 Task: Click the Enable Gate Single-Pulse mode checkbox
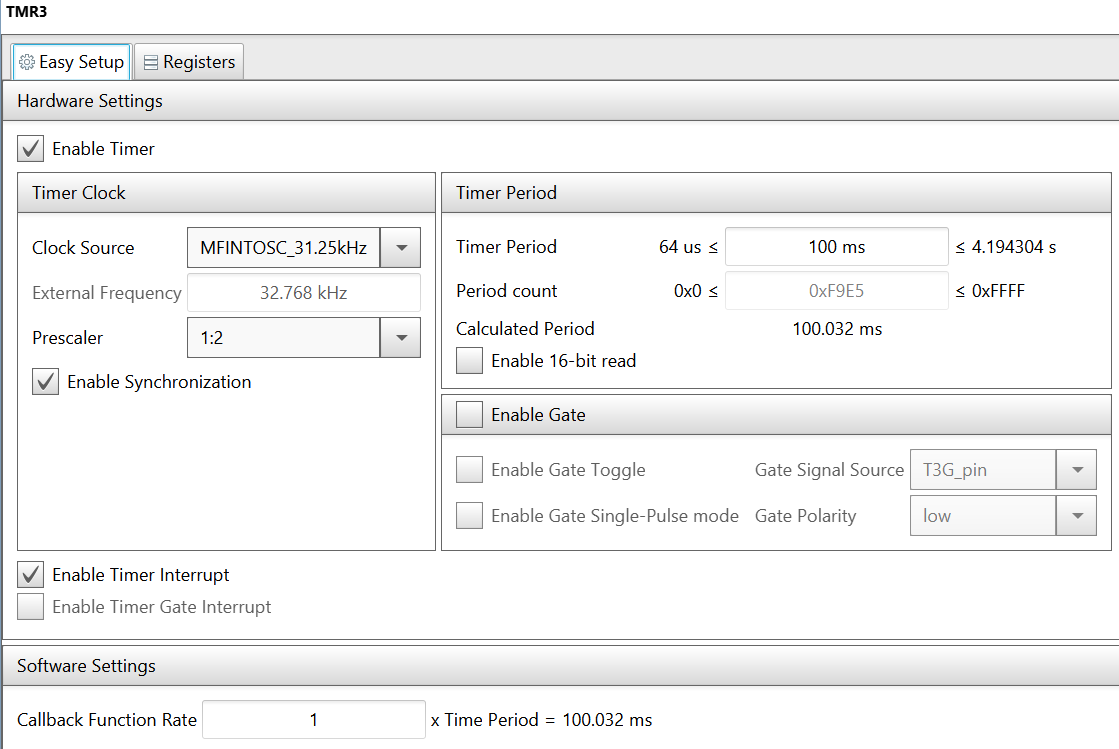469,515
